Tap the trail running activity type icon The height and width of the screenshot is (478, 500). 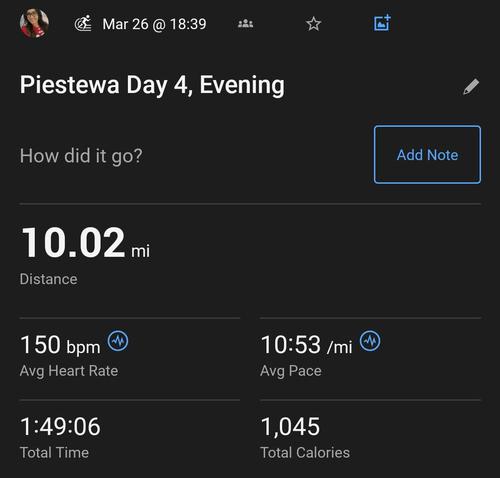[83, 24]
